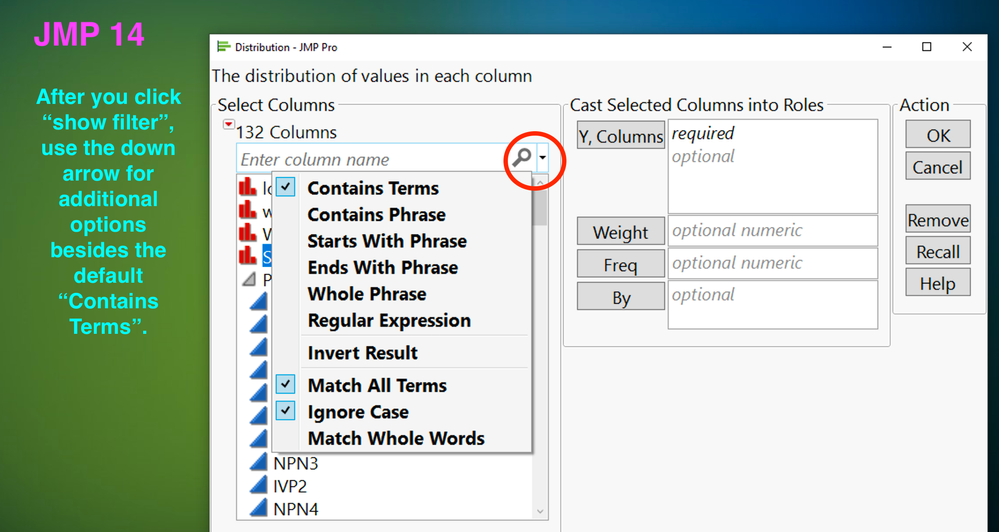The image size is (999, 532).
Task: Maximize the Distribution window
Action: click(927, 47)
